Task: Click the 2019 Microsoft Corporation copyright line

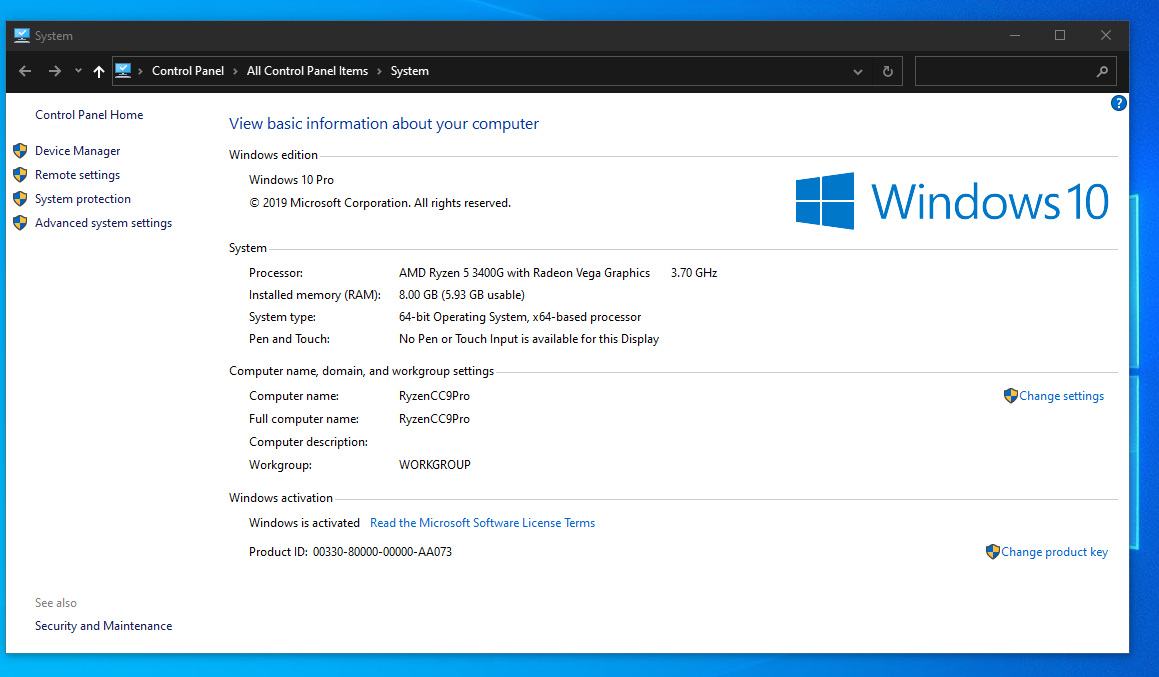Action: pyautogui.click(x=380, y=203)
